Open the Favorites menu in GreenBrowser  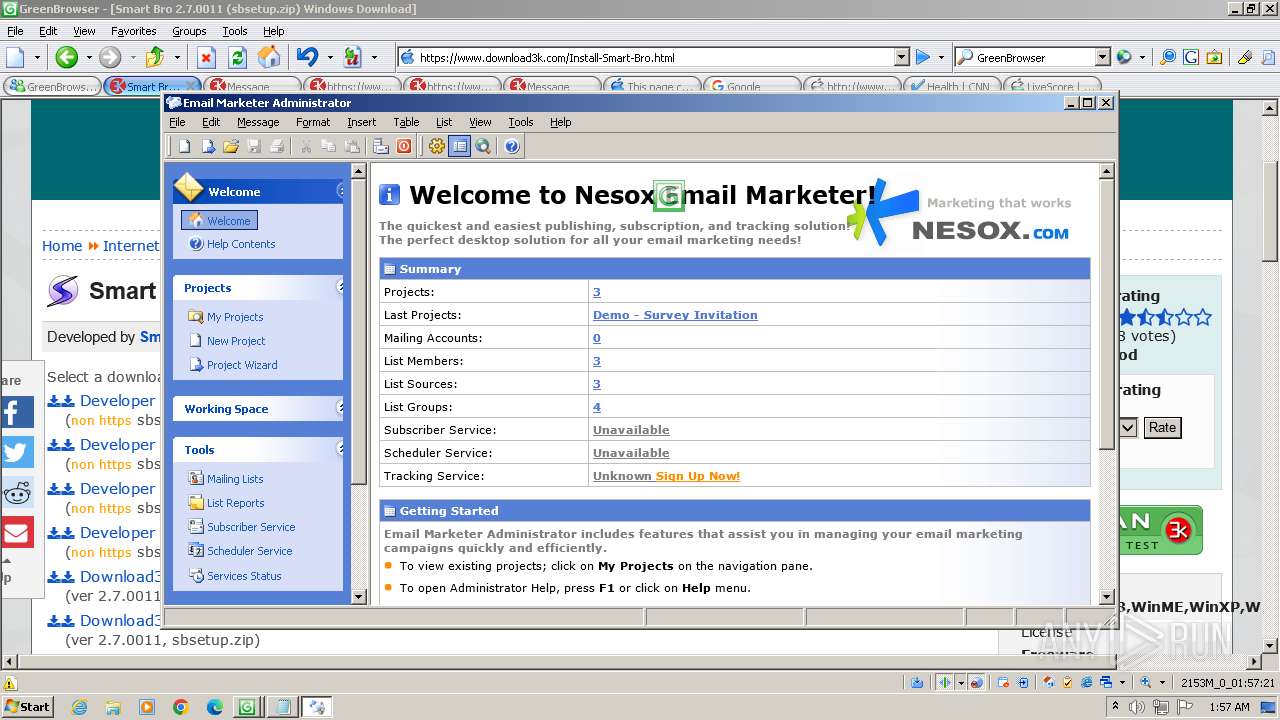pos(133,31)
